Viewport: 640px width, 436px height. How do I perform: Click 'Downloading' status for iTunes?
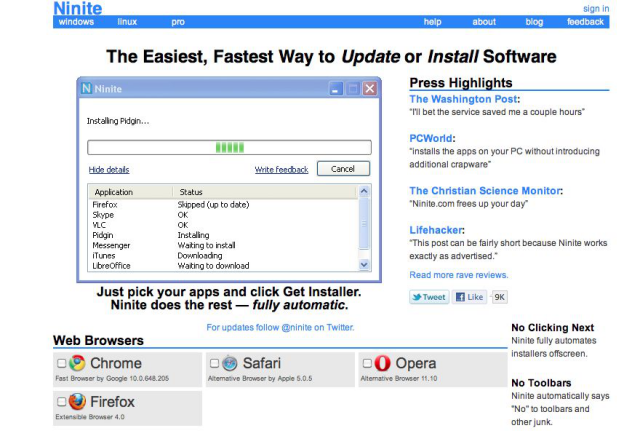tap(200, 256)
